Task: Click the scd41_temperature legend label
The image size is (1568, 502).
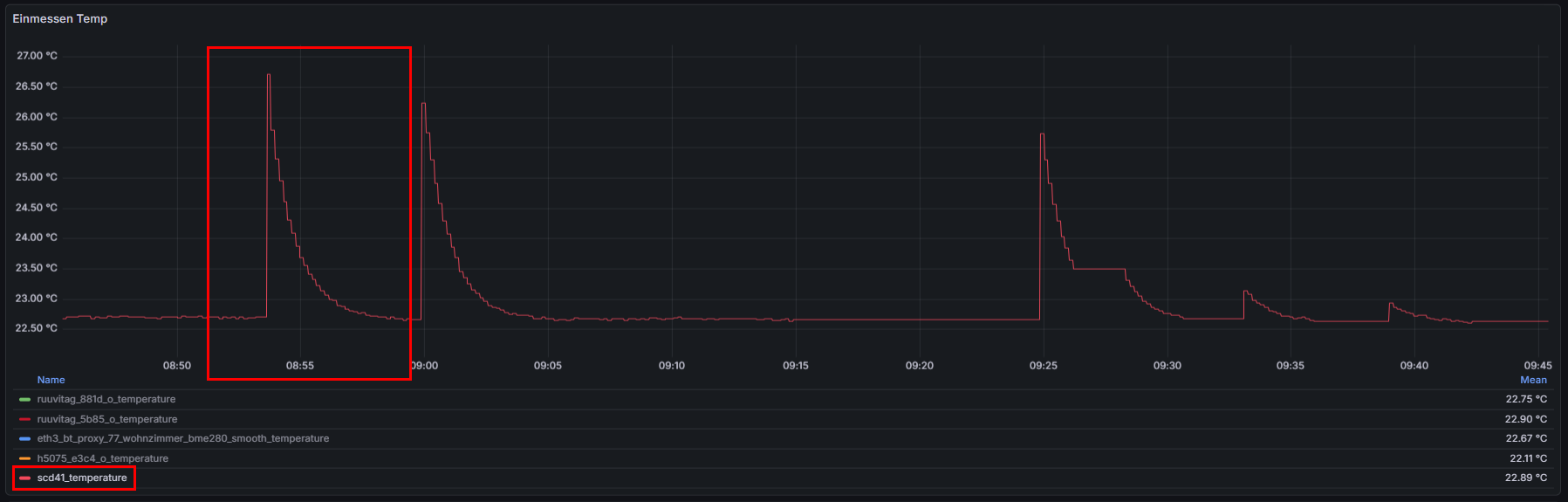Action: coord(82,478)
